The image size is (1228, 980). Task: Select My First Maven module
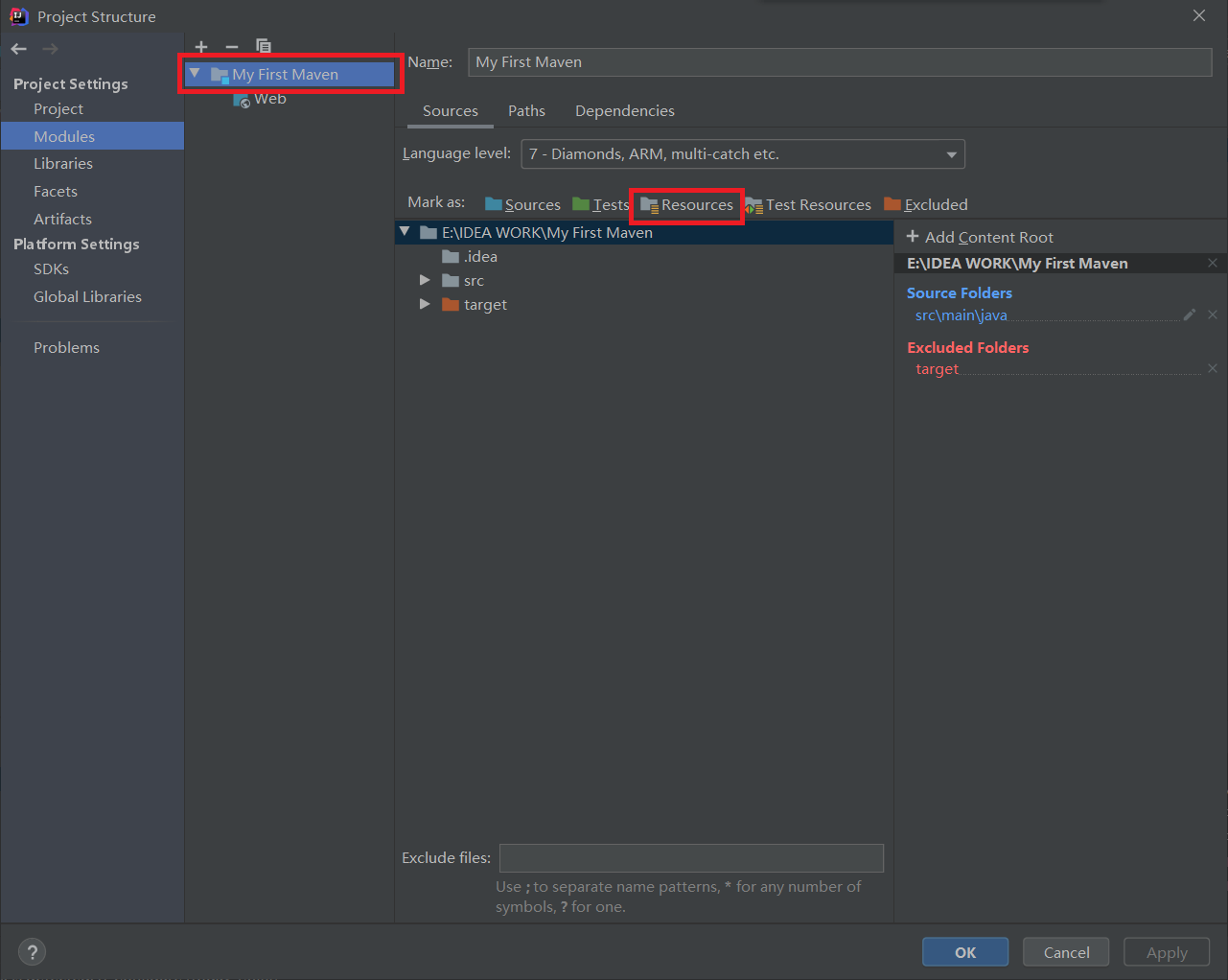click(290, 74)
